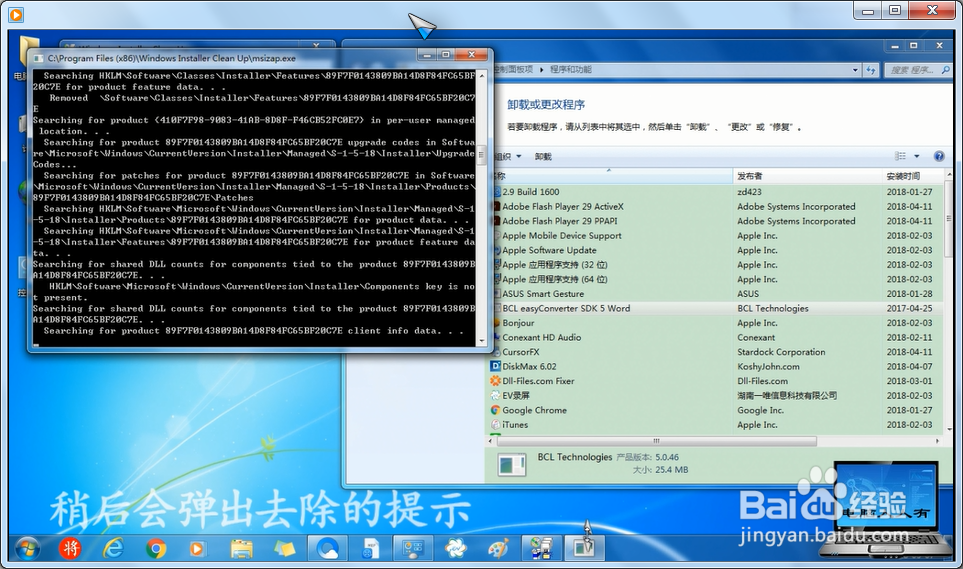Click the 程序和功能 breadcrumb
Screen dimensions: 963x569
[x=571, y=69]
